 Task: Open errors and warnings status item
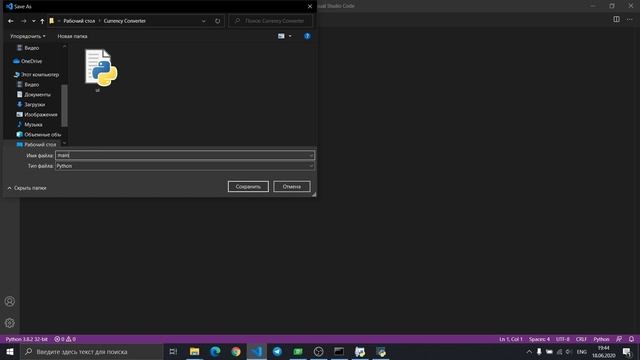pos(65,339)
